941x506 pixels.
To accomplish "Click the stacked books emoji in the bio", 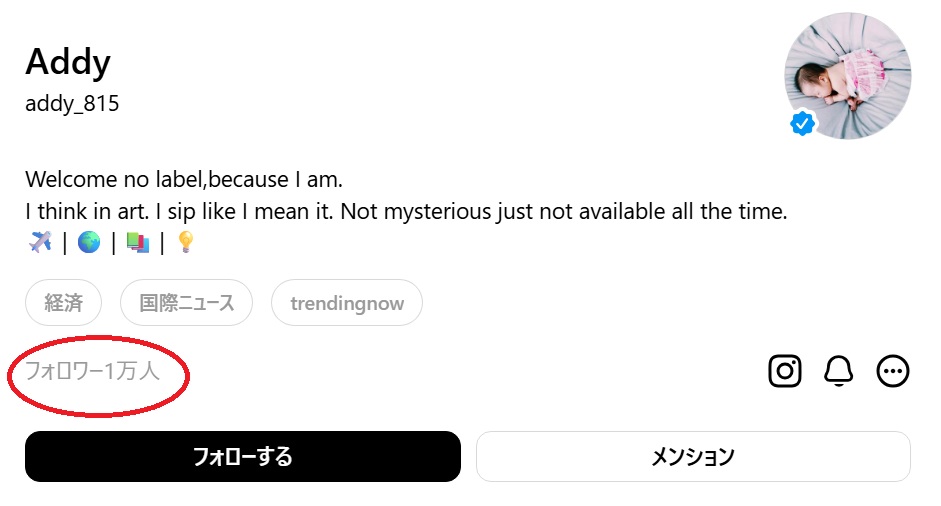I will (137, 242).
